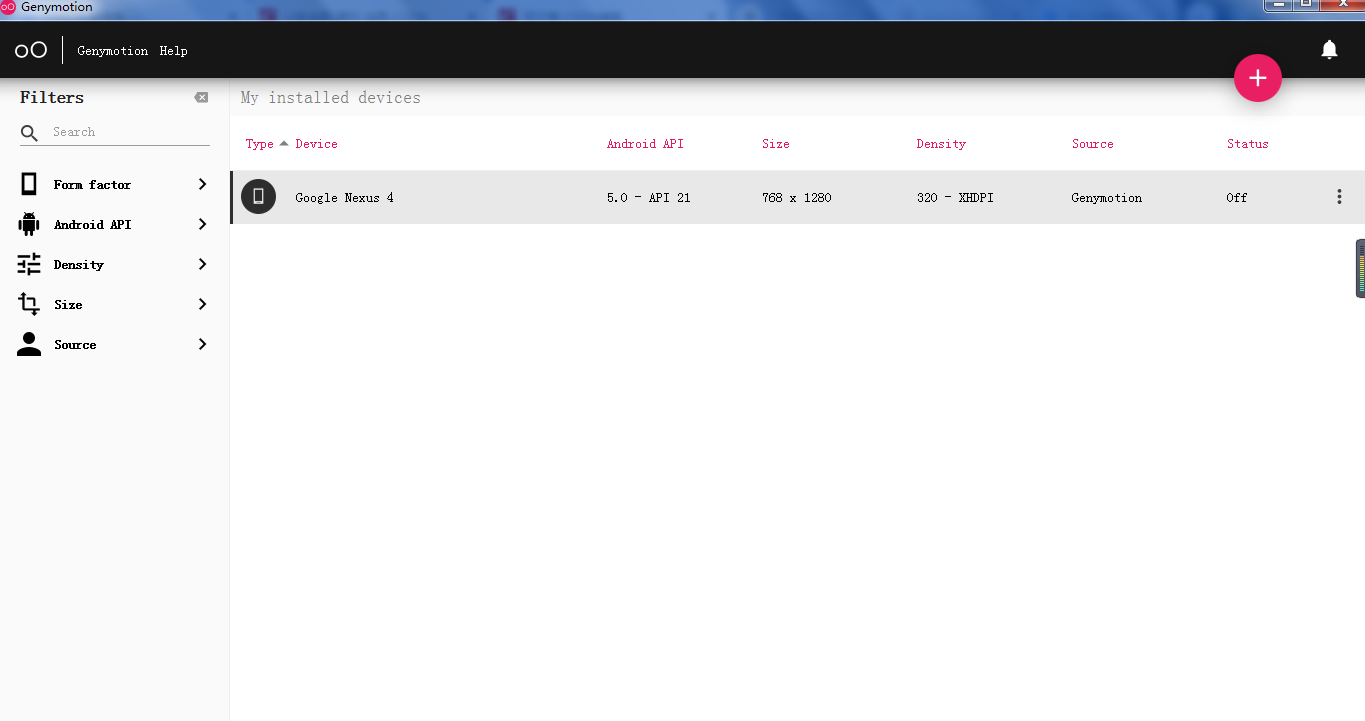Sort devices by Type column
Viewport: 1365px width, 721px height.
[260, 144]
